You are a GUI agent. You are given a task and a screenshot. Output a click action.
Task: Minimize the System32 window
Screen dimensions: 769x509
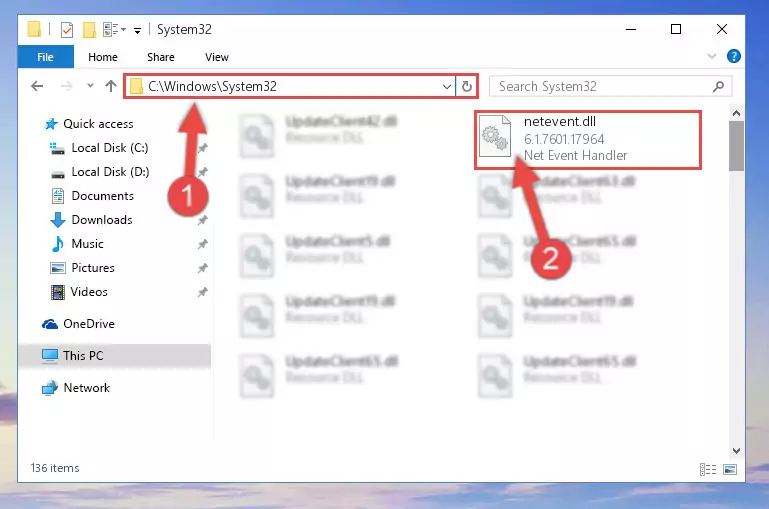(631, 29)
